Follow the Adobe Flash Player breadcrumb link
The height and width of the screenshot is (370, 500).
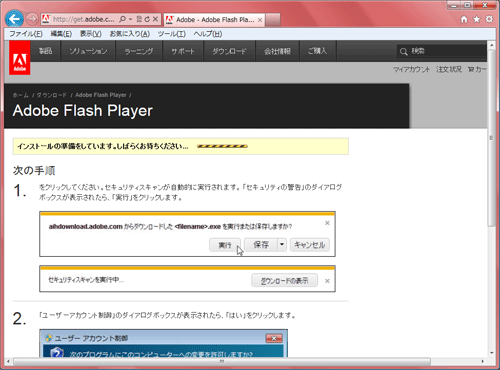pos(101,95)
